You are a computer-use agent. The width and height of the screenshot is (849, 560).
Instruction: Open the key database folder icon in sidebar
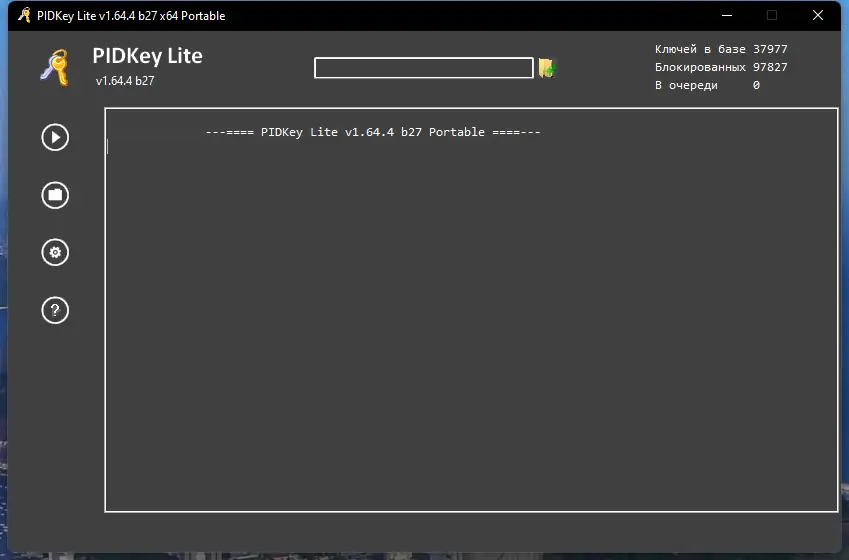pos(55,195)
